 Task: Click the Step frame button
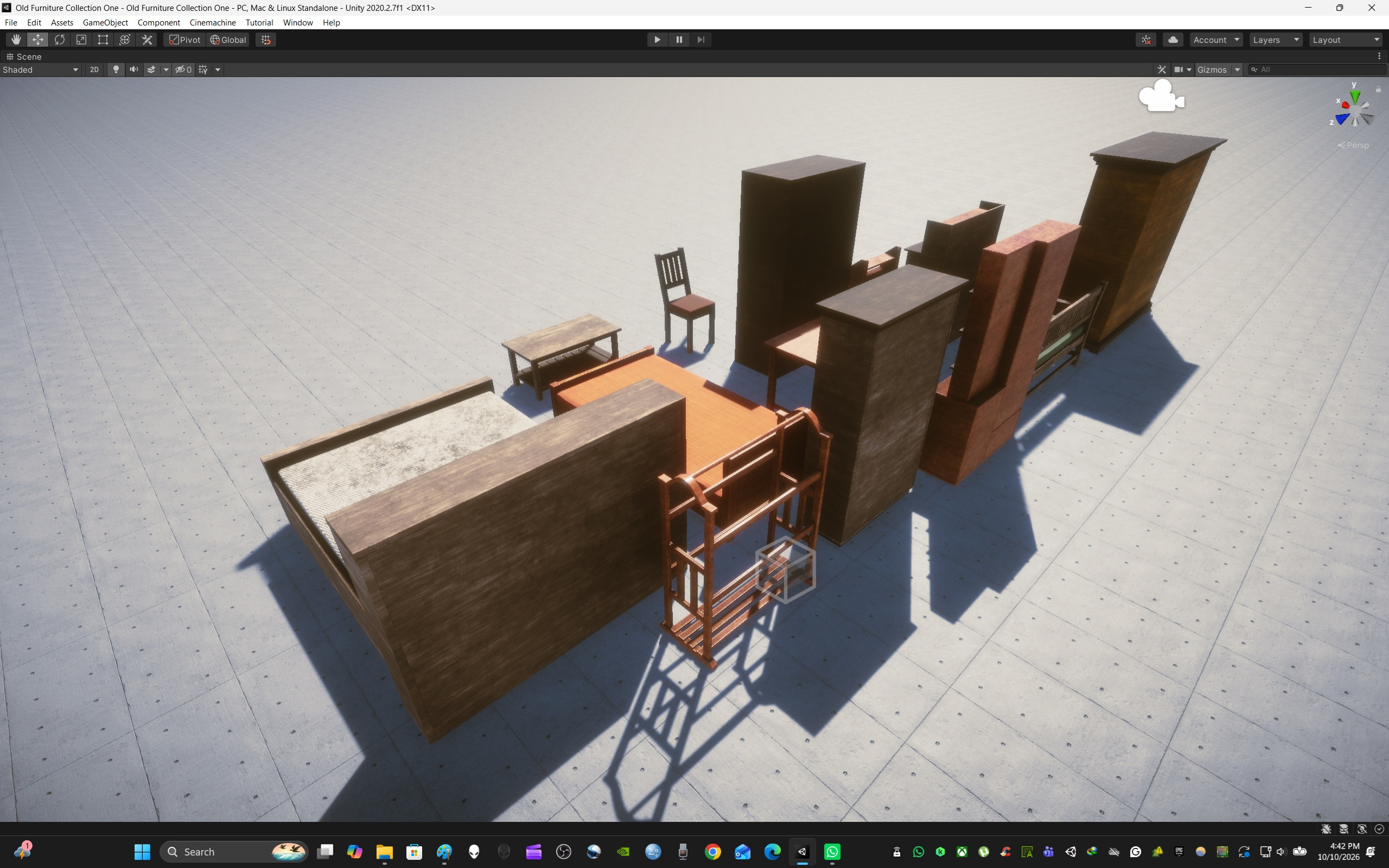point(701,40)
